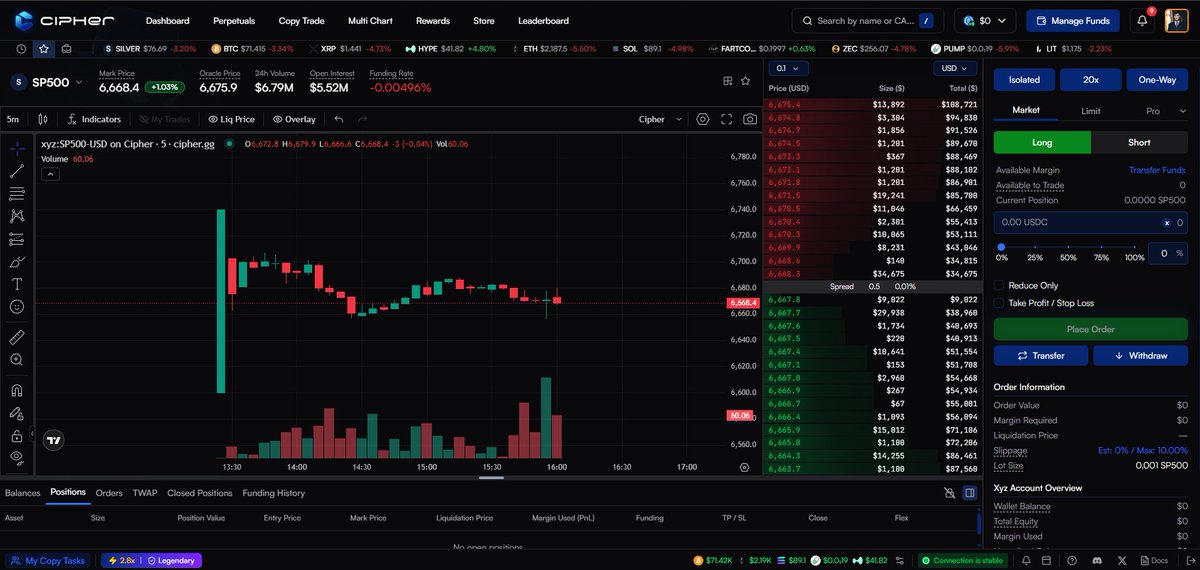Image resolution: width=1200 pixels, height=570 pixels.
Task: Open the forecasting and measurement tools
Action: [17, 239]
